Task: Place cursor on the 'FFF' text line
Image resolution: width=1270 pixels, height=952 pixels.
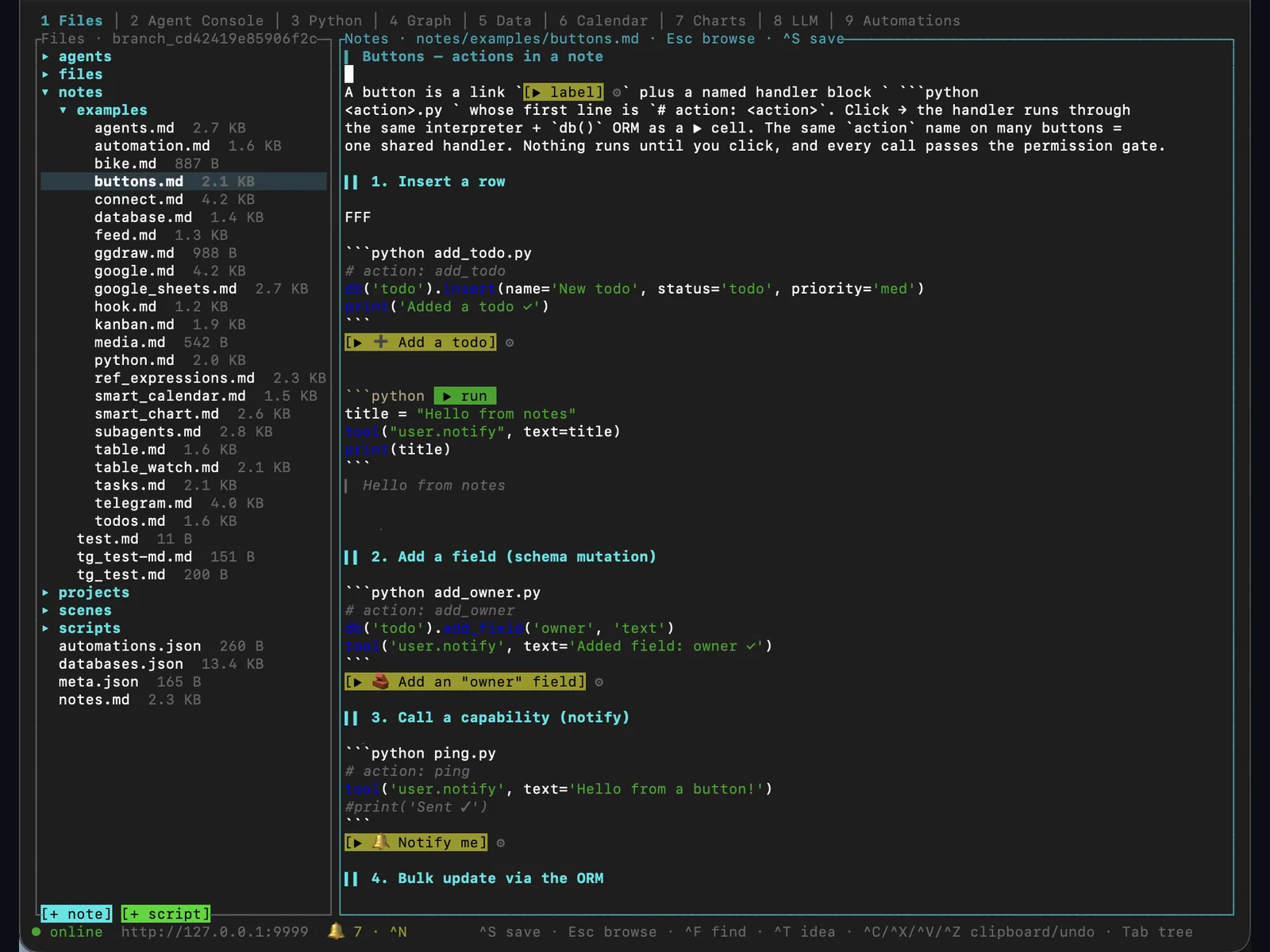Action: pos(357,217)
